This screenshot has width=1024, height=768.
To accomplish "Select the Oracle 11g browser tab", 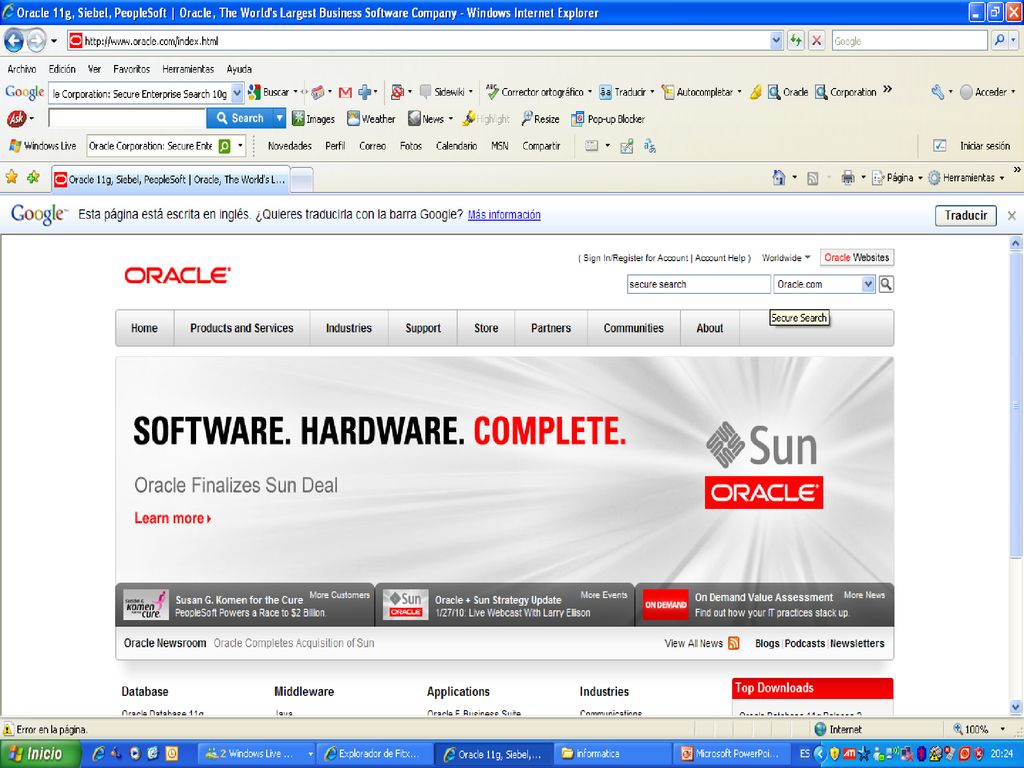I will pyautogui.click(x=170, y=179).
